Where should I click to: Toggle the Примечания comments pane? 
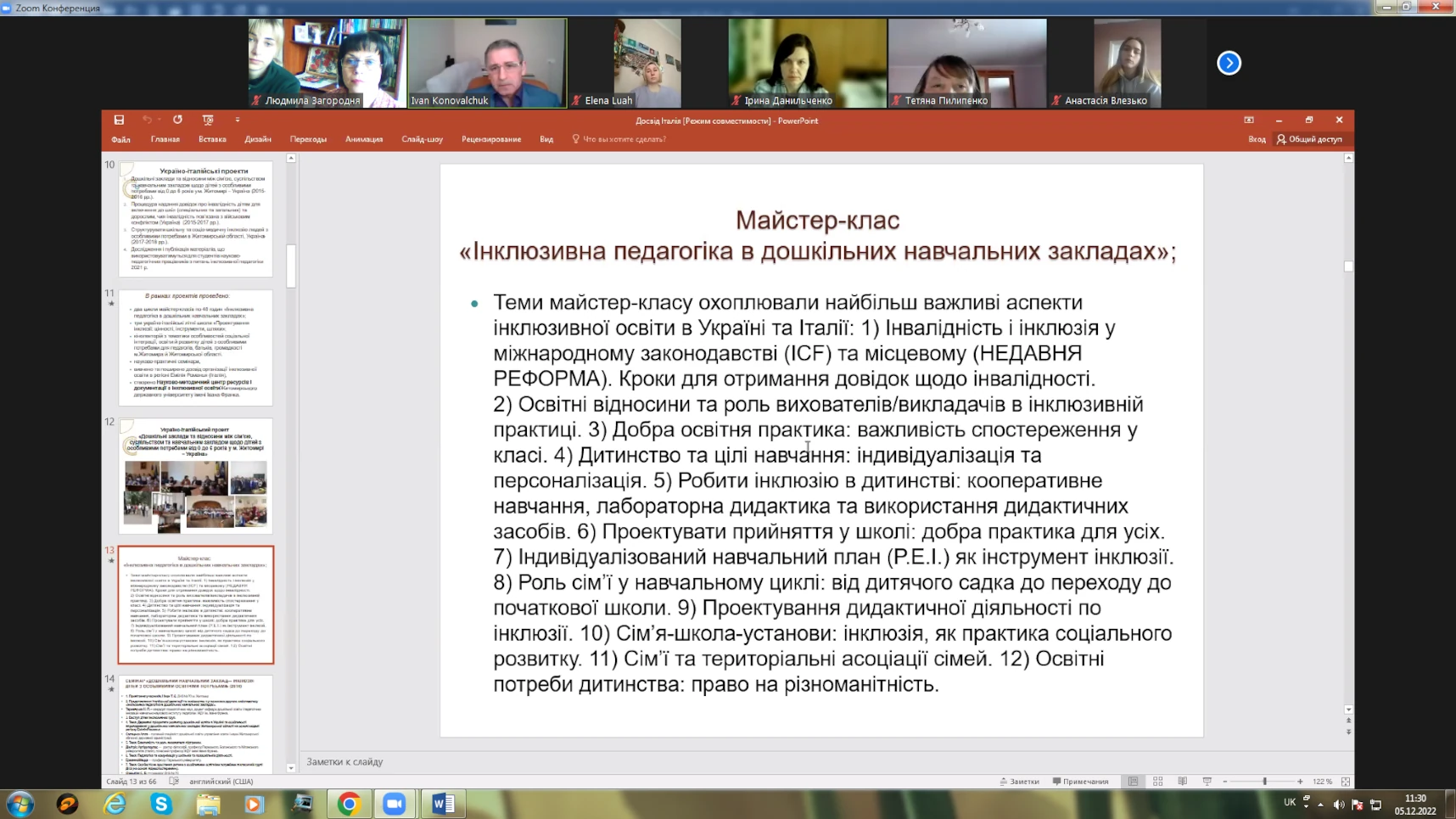[1080, 782]
